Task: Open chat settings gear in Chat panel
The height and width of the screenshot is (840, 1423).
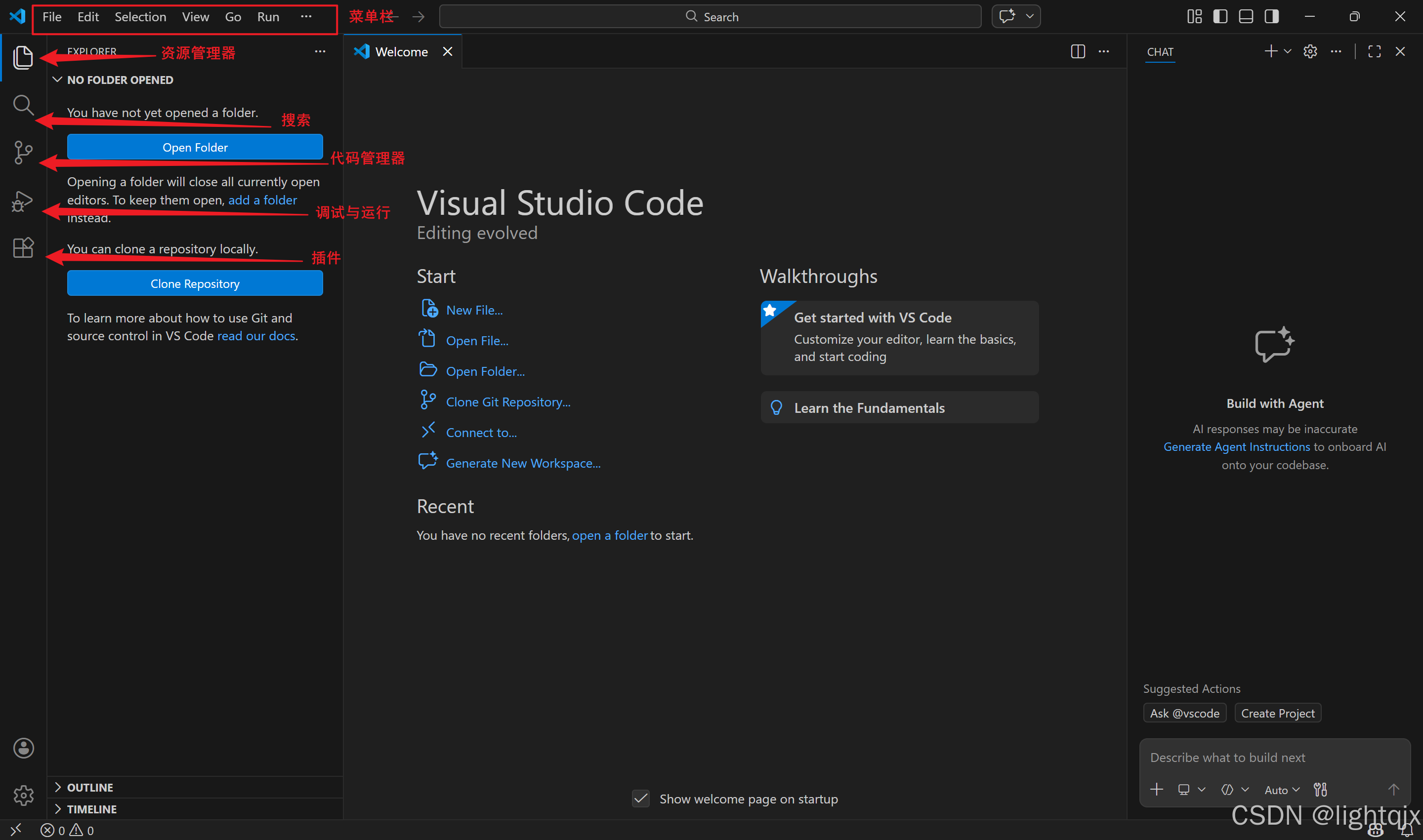Action: click(1310, 51)
